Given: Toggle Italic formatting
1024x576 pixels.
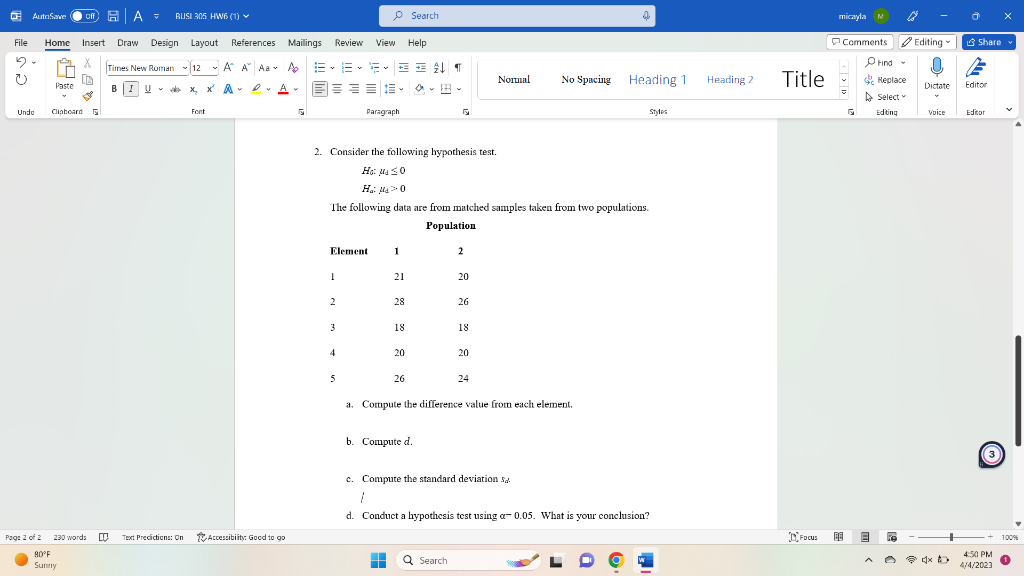Looking at the screenshot, I should click(131, 89).
